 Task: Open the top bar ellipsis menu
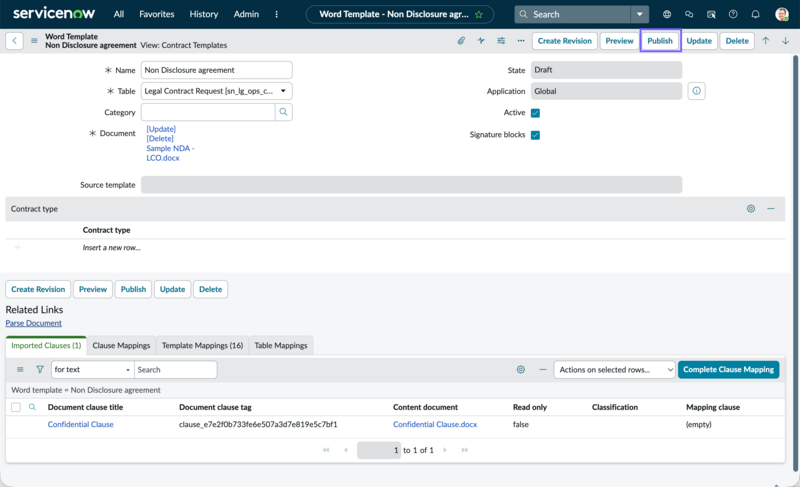277,14
